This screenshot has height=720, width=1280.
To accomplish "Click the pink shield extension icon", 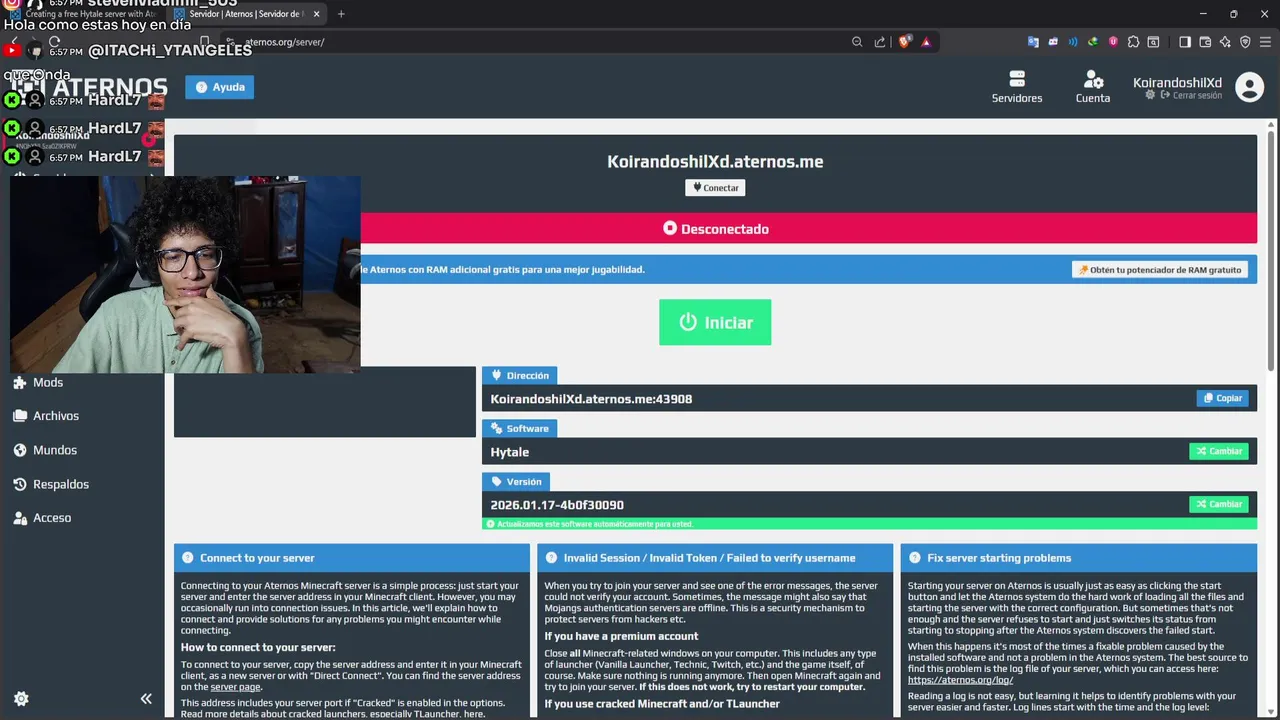I will point(1113,42).
